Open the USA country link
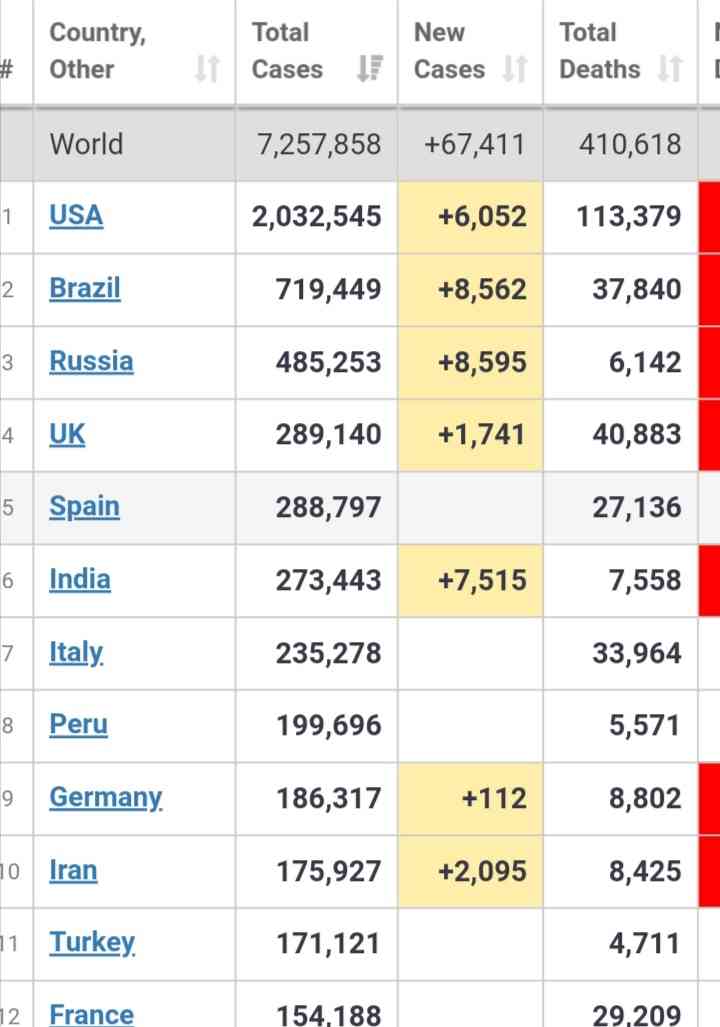The height and width of the screenshot is (1027, 720). [76, 215]
